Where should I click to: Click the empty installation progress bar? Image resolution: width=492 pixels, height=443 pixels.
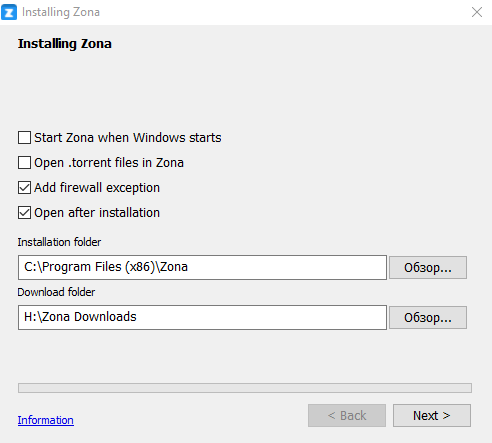(245, 388)
